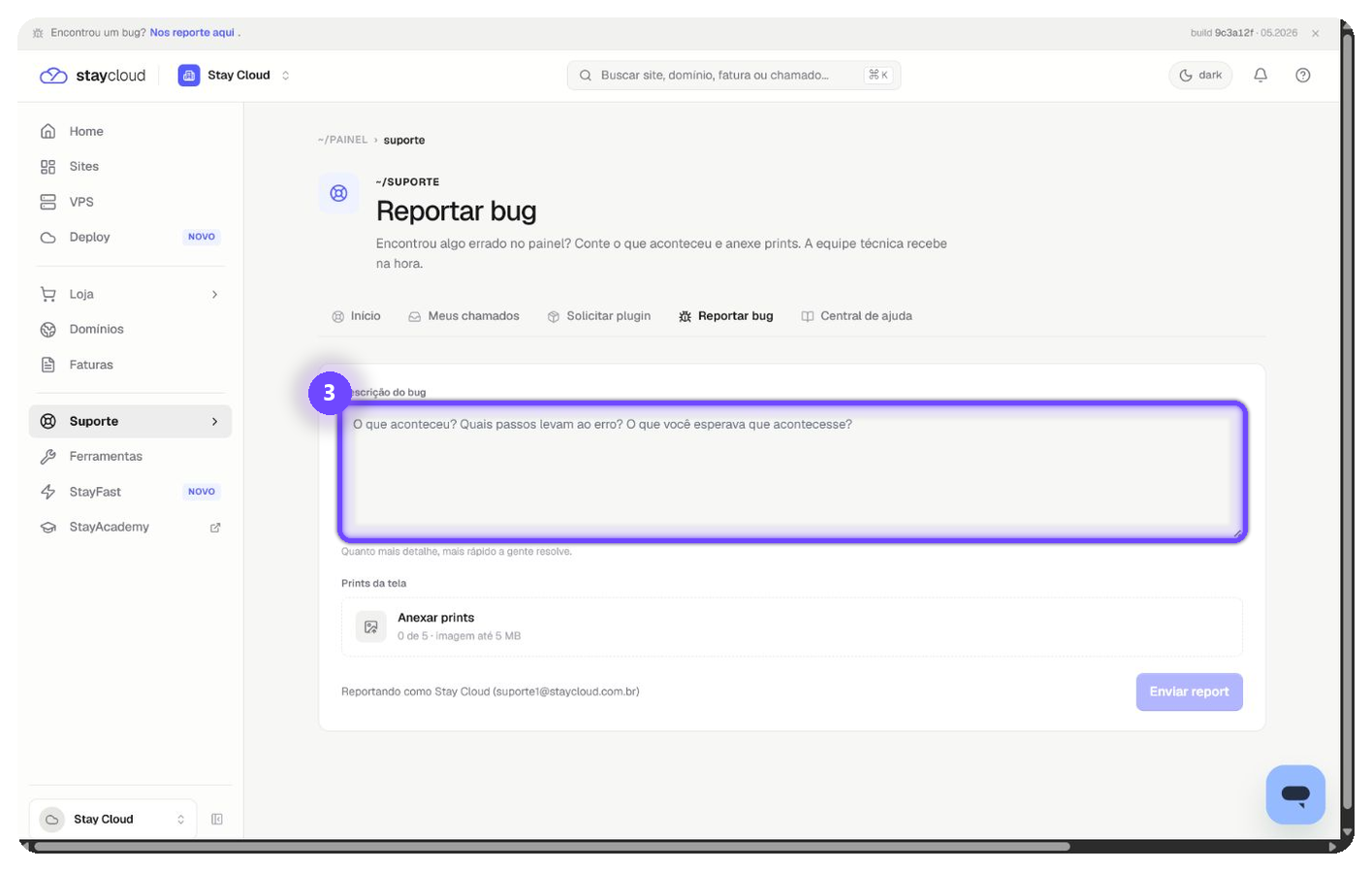Open Deploy in sidebar
This screenshot has width=1372, height=871.
[130, 237]
